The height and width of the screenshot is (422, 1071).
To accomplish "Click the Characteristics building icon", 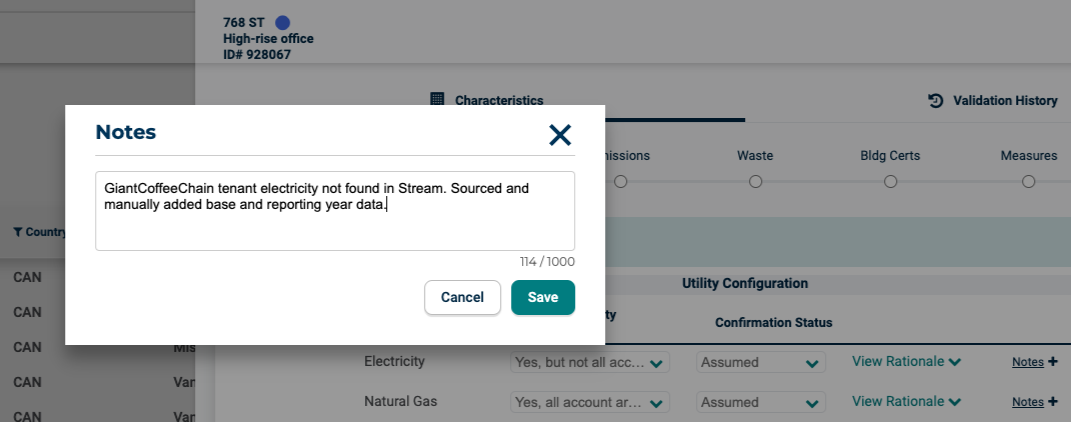I will coord(437,100).
